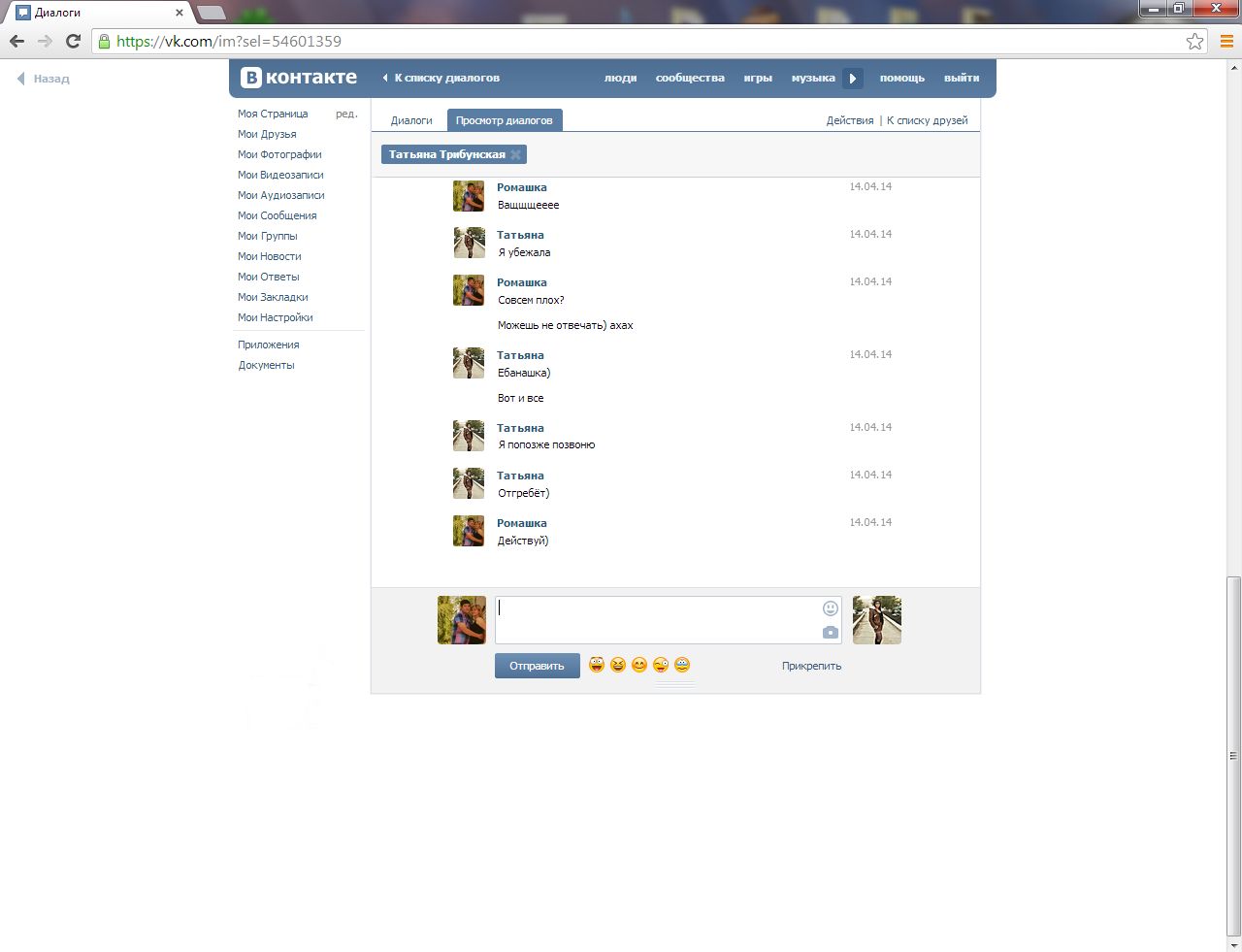The height and width of the screenshot is (952, 1242).
Task: Click the Назад link
Action: coord(44,79)
